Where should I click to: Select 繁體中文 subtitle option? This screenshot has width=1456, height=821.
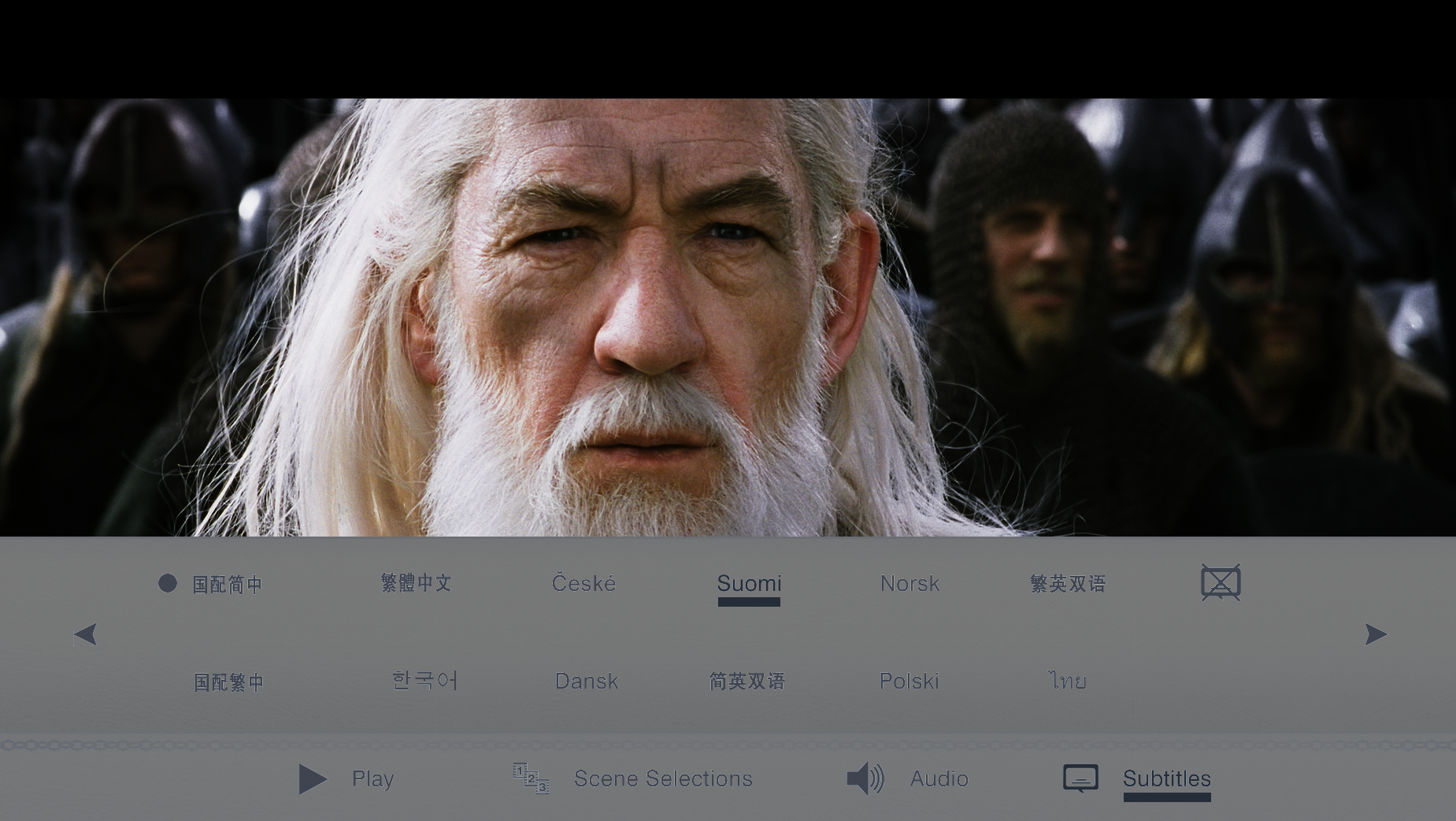(x=416, y=583)
